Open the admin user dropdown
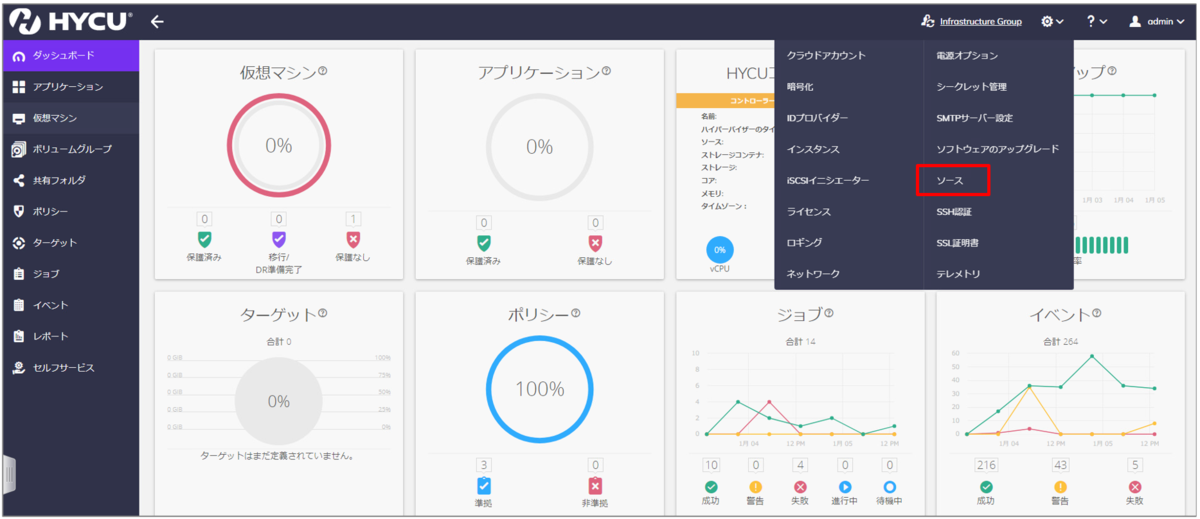 coord(1158,21)
